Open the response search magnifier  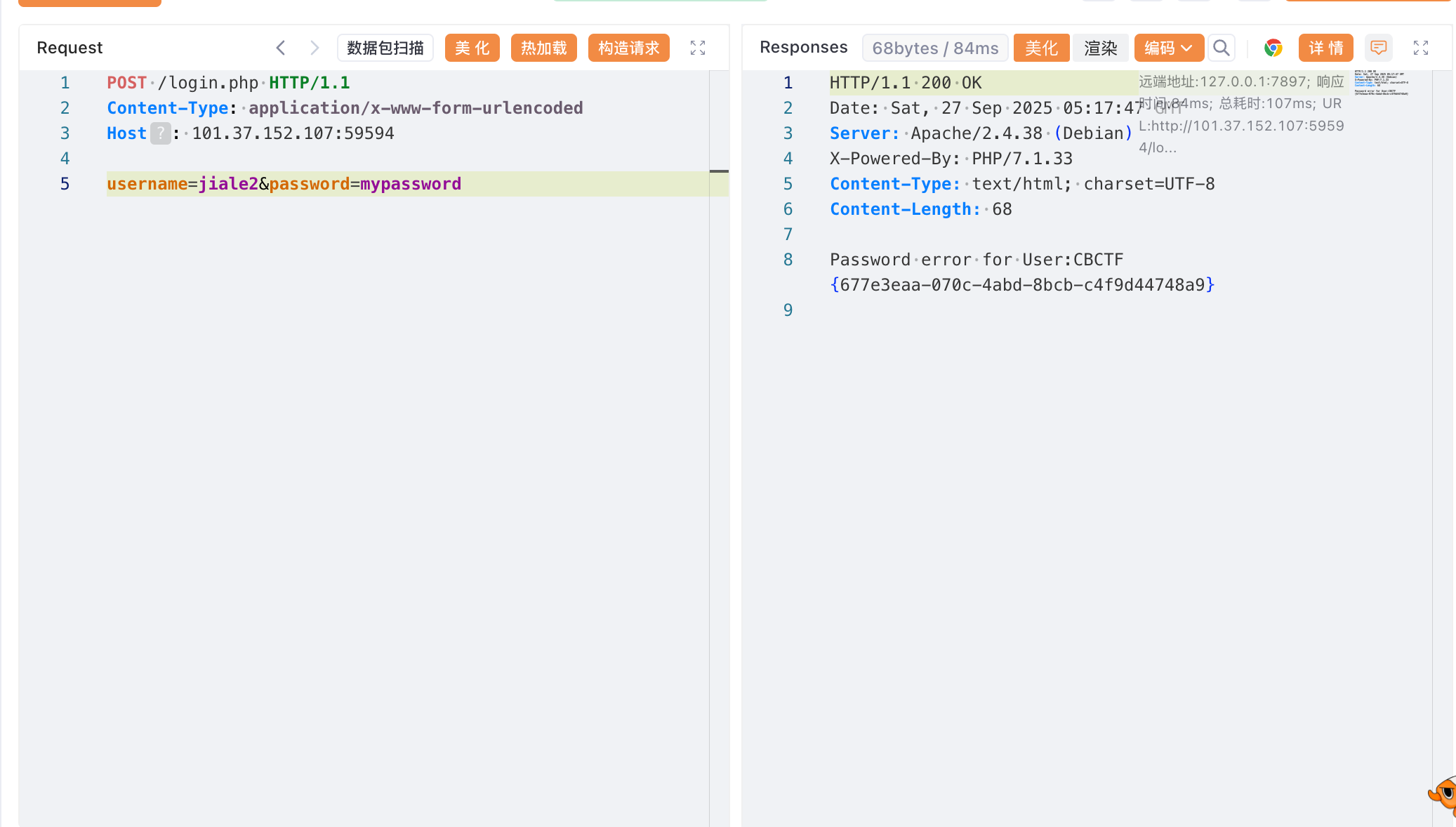(x=1222, y=48)
